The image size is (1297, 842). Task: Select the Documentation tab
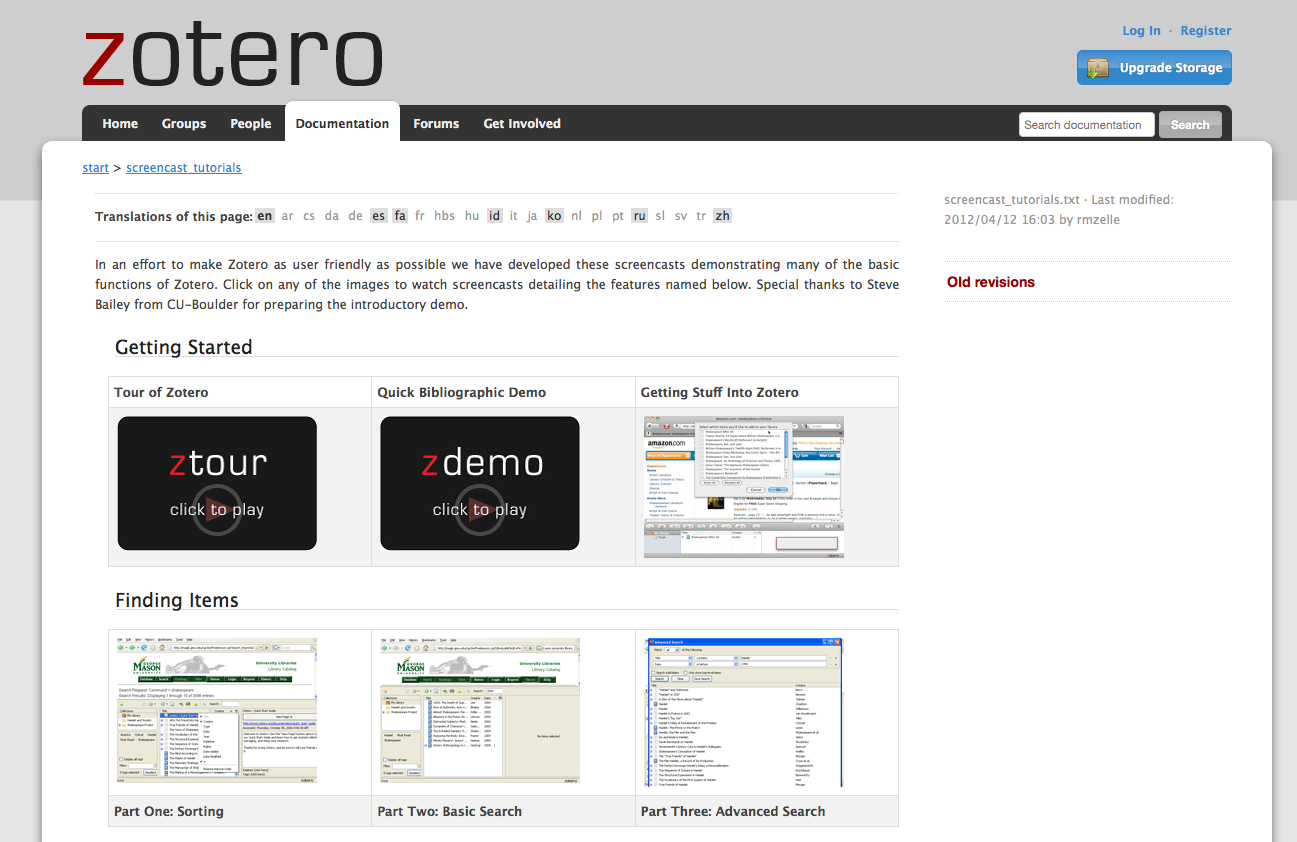(342, 124)
